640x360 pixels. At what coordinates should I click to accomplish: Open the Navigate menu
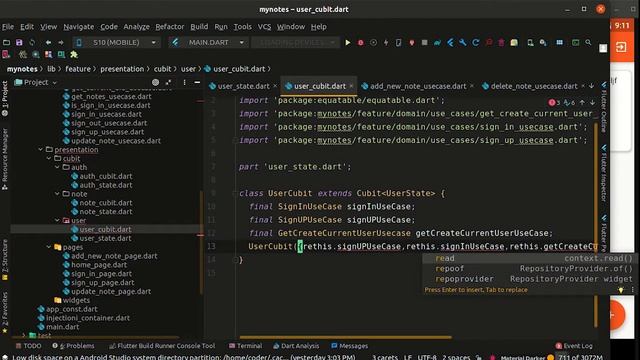(x=78, y=27)
